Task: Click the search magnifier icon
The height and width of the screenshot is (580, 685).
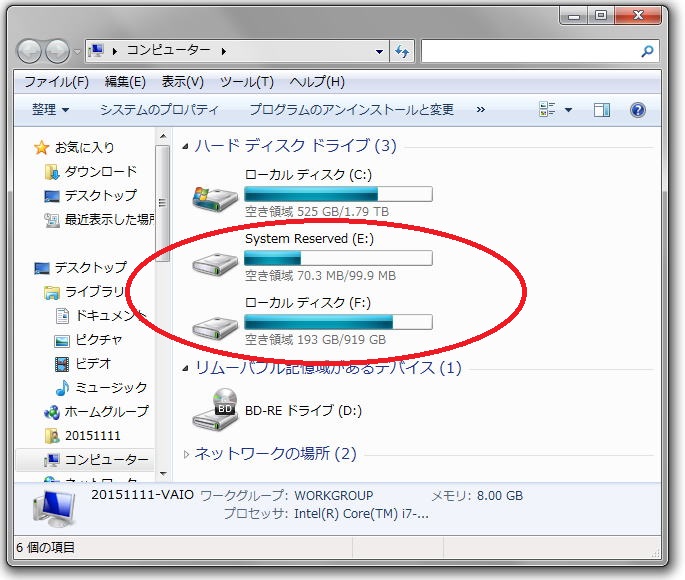Action: [x=647, y=51]
